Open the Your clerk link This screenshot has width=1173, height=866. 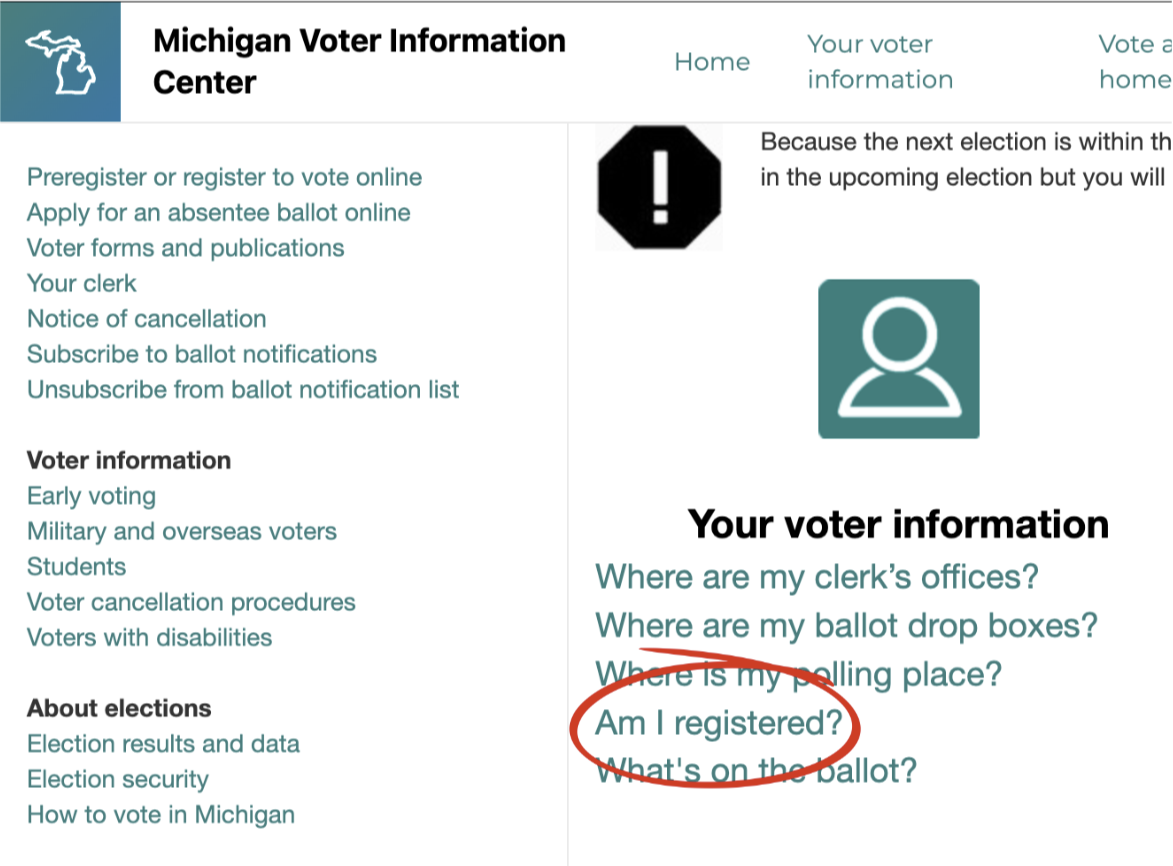point(81,283)
